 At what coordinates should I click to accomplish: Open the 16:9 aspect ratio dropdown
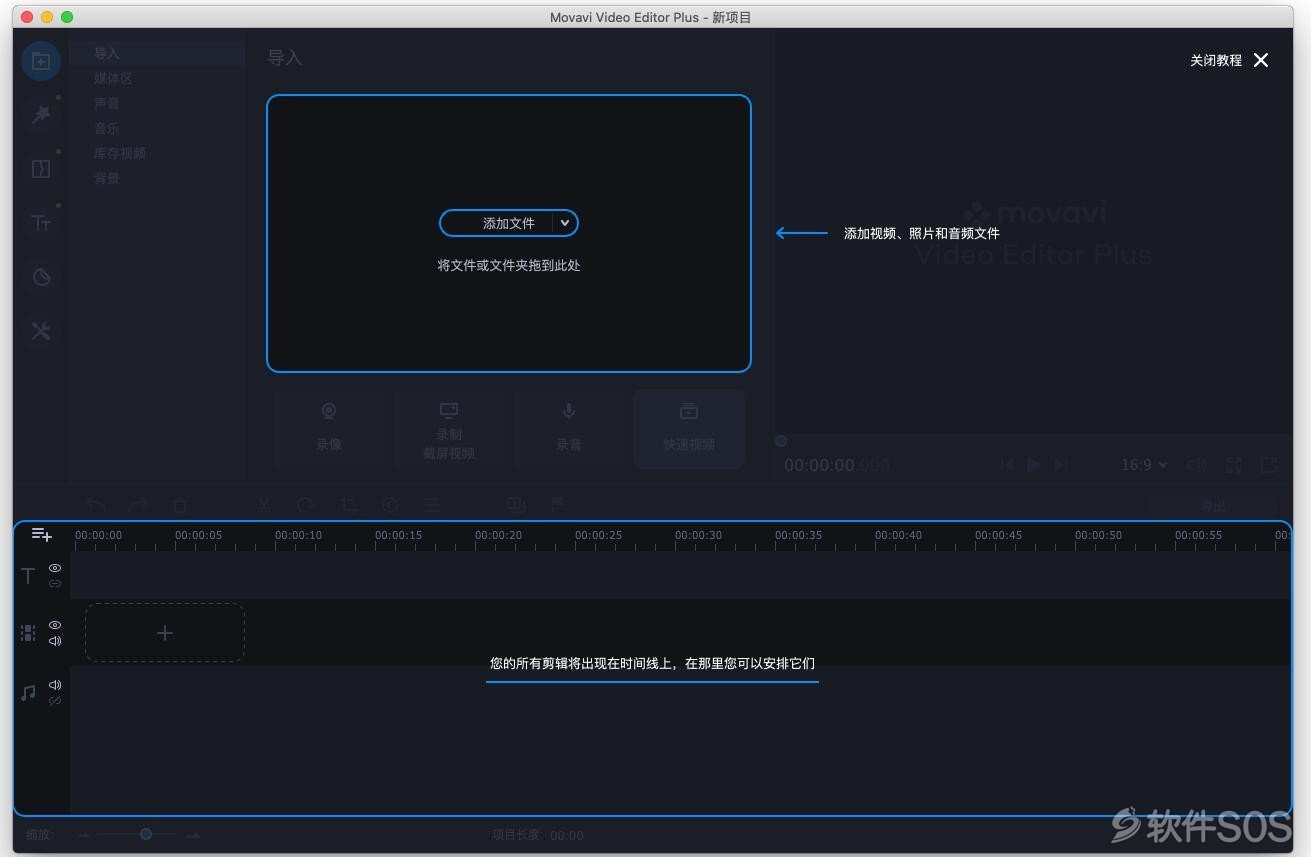point(1144,465)
